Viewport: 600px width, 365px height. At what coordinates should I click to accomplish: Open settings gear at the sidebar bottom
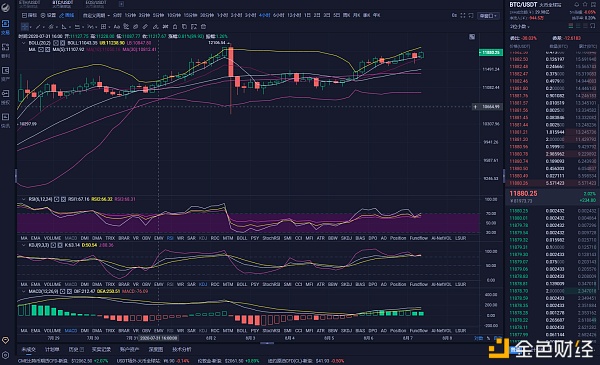click(5, 355)
